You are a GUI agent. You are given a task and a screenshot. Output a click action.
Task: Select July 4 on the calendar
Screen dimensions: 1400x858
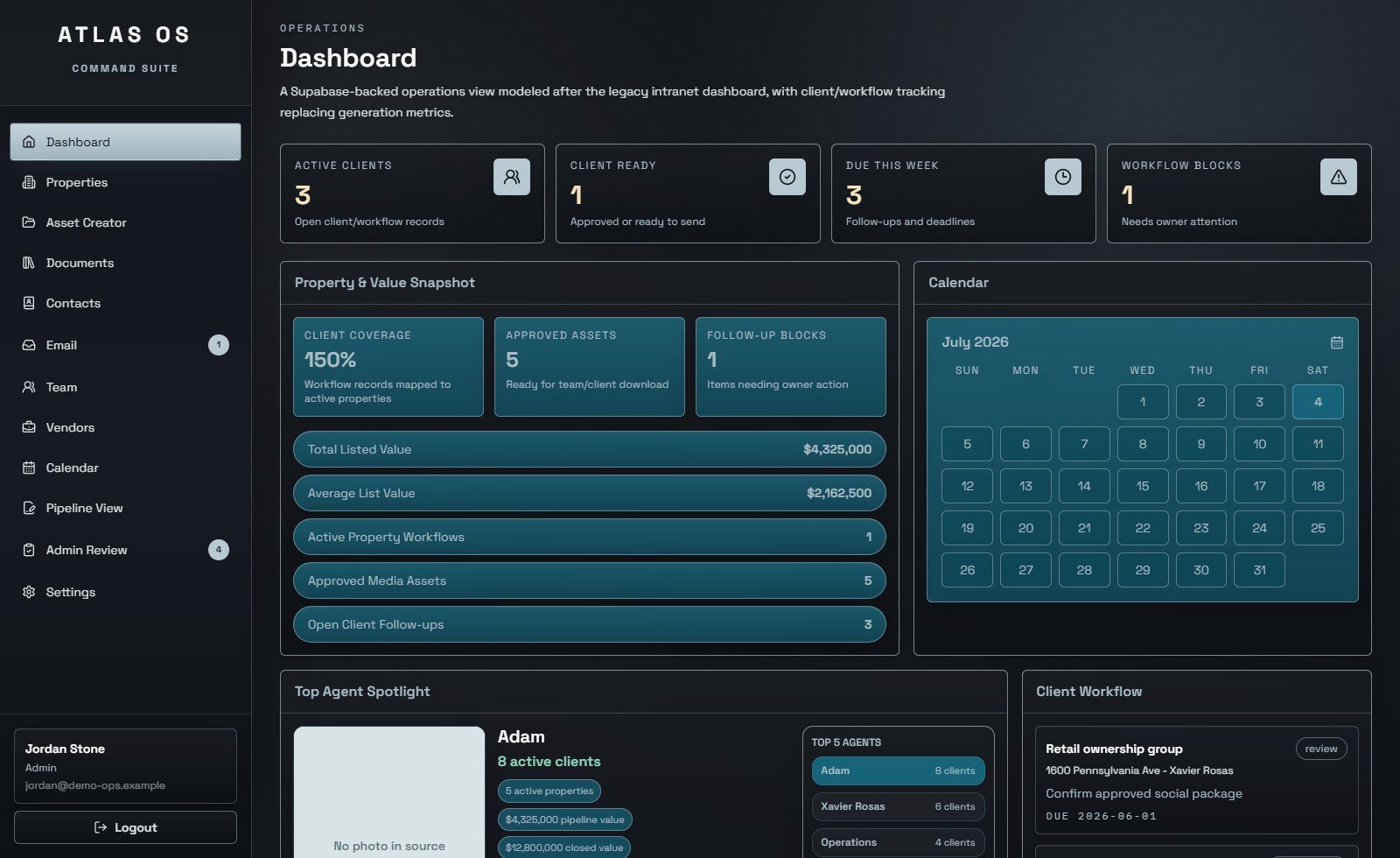point(1318,402)
